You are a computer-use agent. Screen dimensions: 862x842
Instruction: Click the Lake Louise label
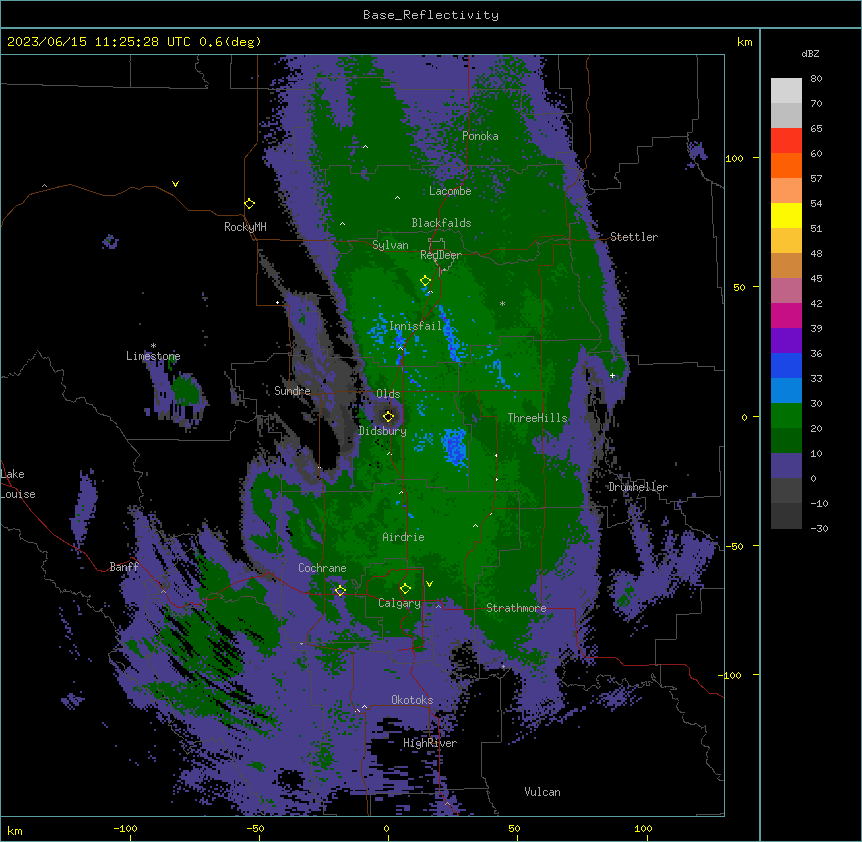[18, 484]
